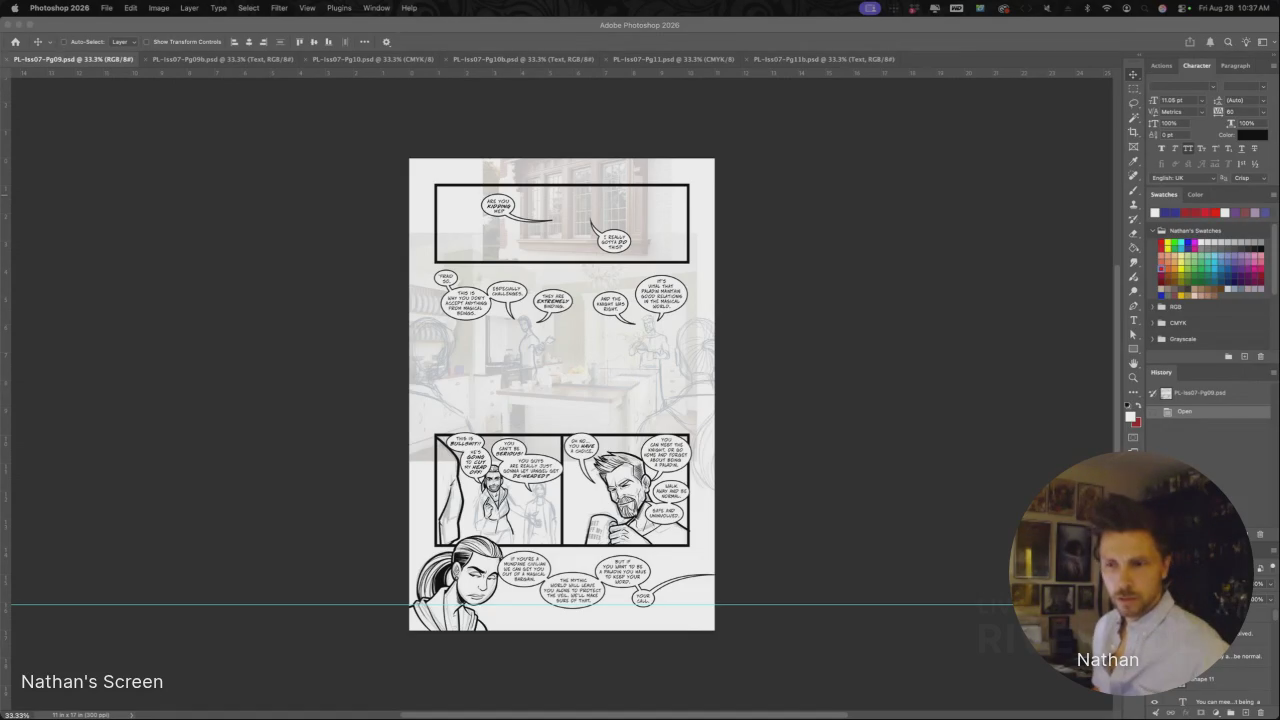Viewport: 1280px width, 720px height.
Task: Open the kerning Metrics dropdown
Action: point(1201,111)
